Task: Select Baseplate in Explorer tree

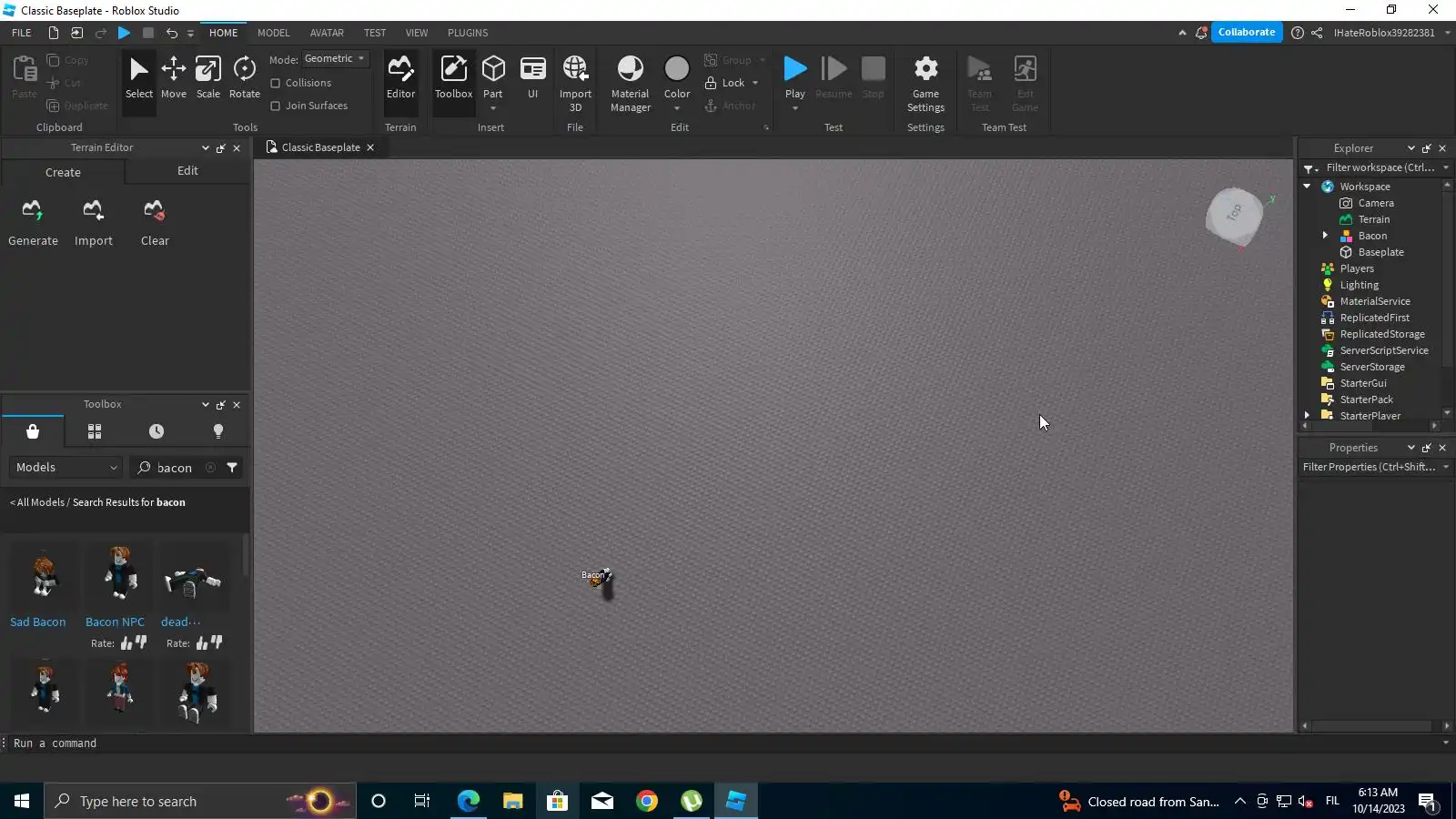Action: click(x=1380, y=252)
